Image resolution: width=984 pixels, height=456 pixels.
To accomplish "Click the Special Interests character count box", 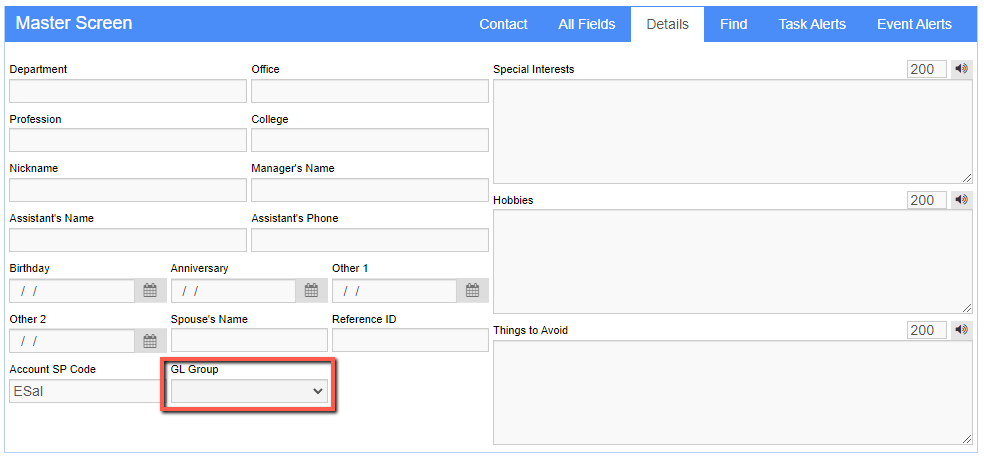I will pyautogui.click(x=926, y=69).
